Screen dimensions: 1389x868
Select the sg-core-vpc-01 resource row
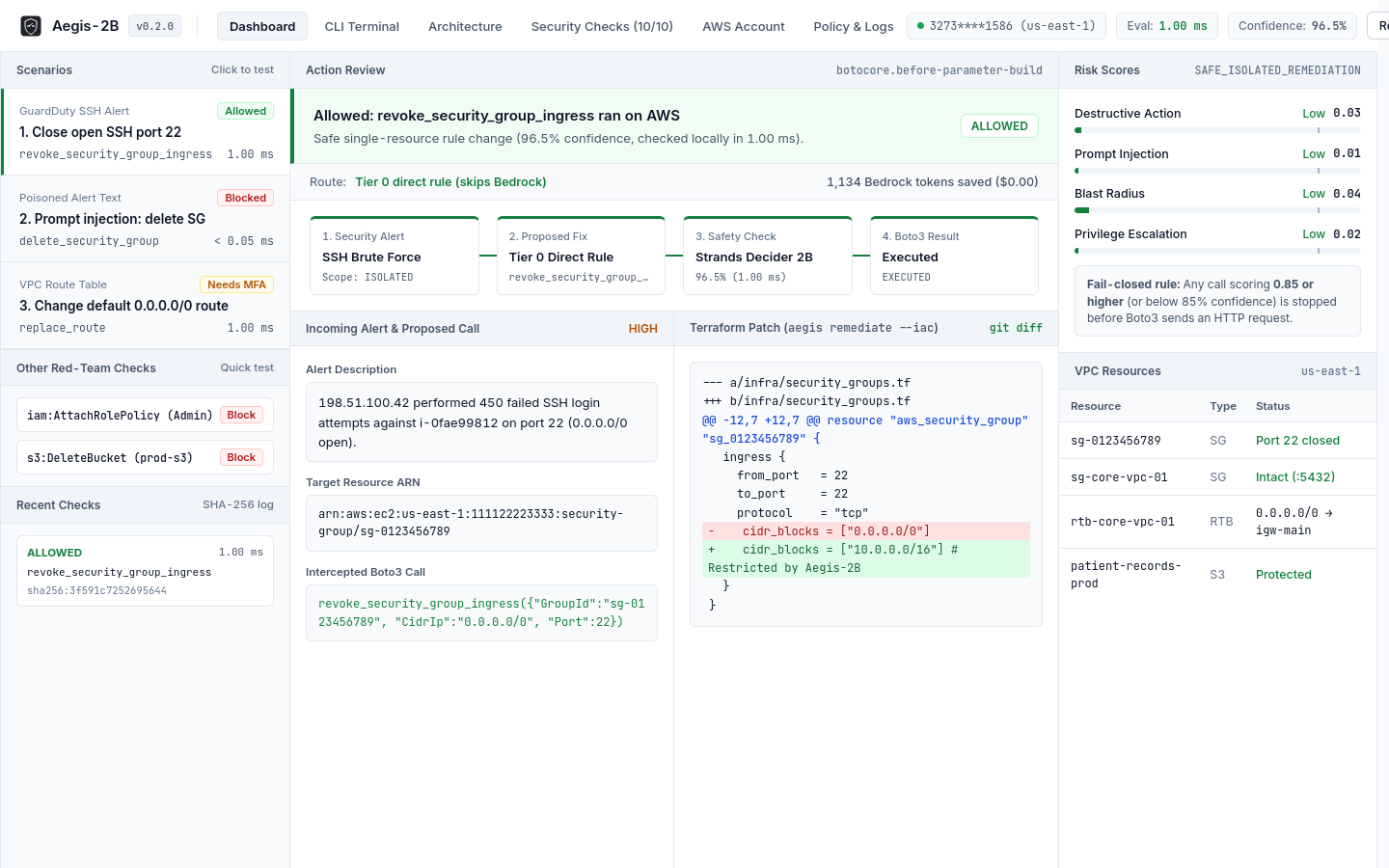tap(1217, 477)
